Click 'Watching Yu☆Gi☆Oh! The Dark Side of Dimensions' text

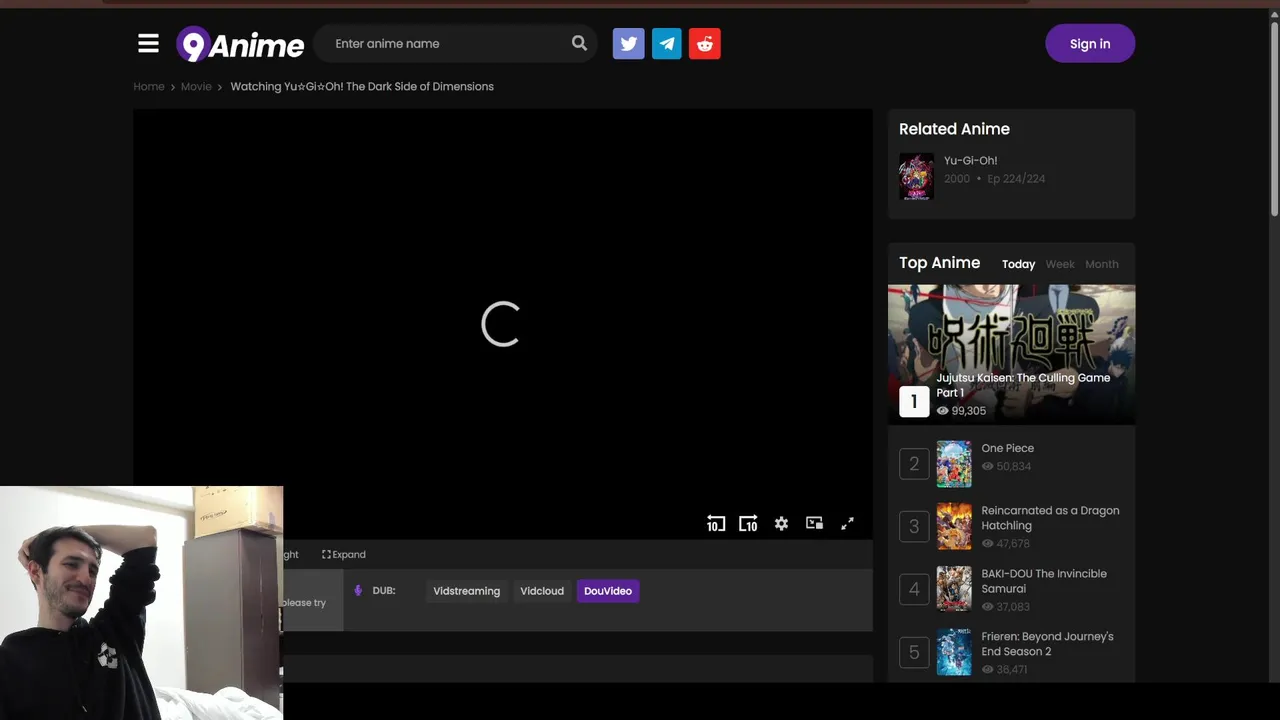point(362,86)
